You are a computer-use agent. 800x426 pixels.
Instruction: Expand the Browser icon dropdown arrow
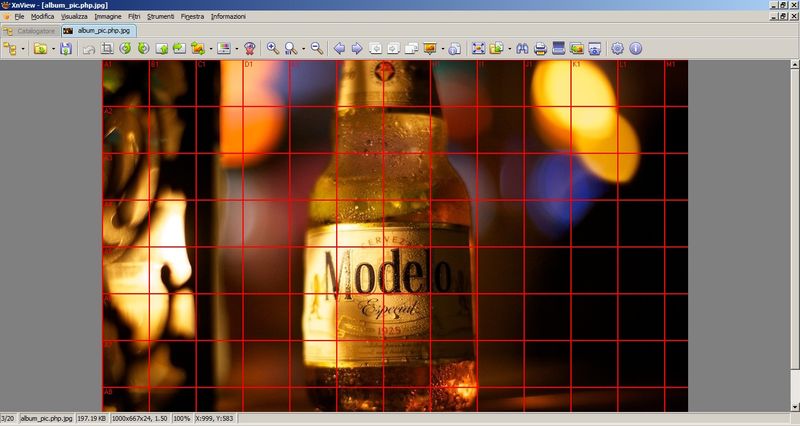tap(23, 49)
